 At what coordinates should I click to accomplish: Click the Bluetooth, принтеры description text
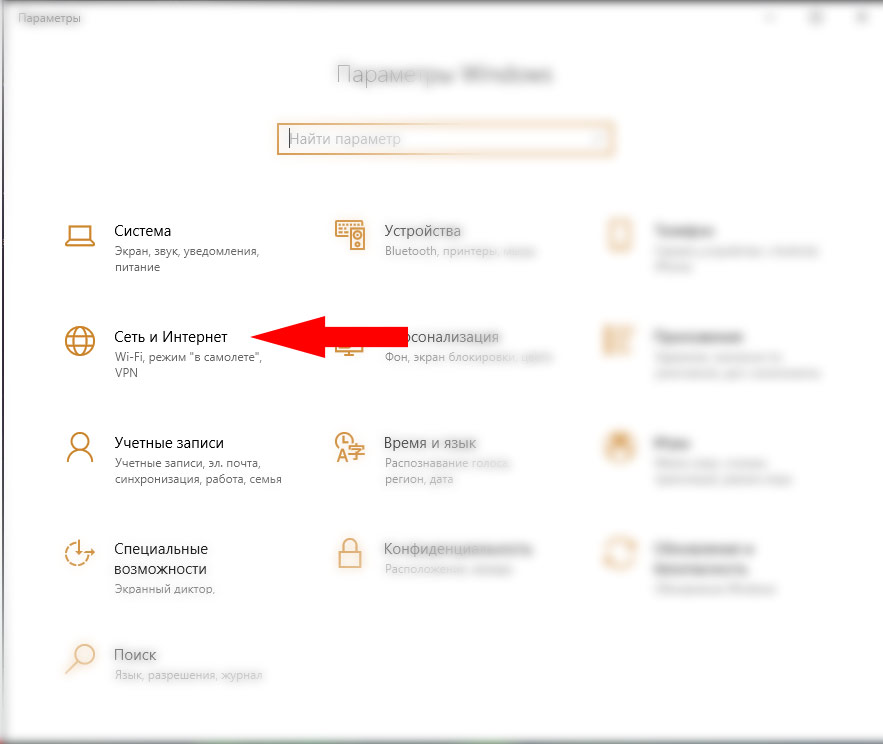(x=459, y=251)
